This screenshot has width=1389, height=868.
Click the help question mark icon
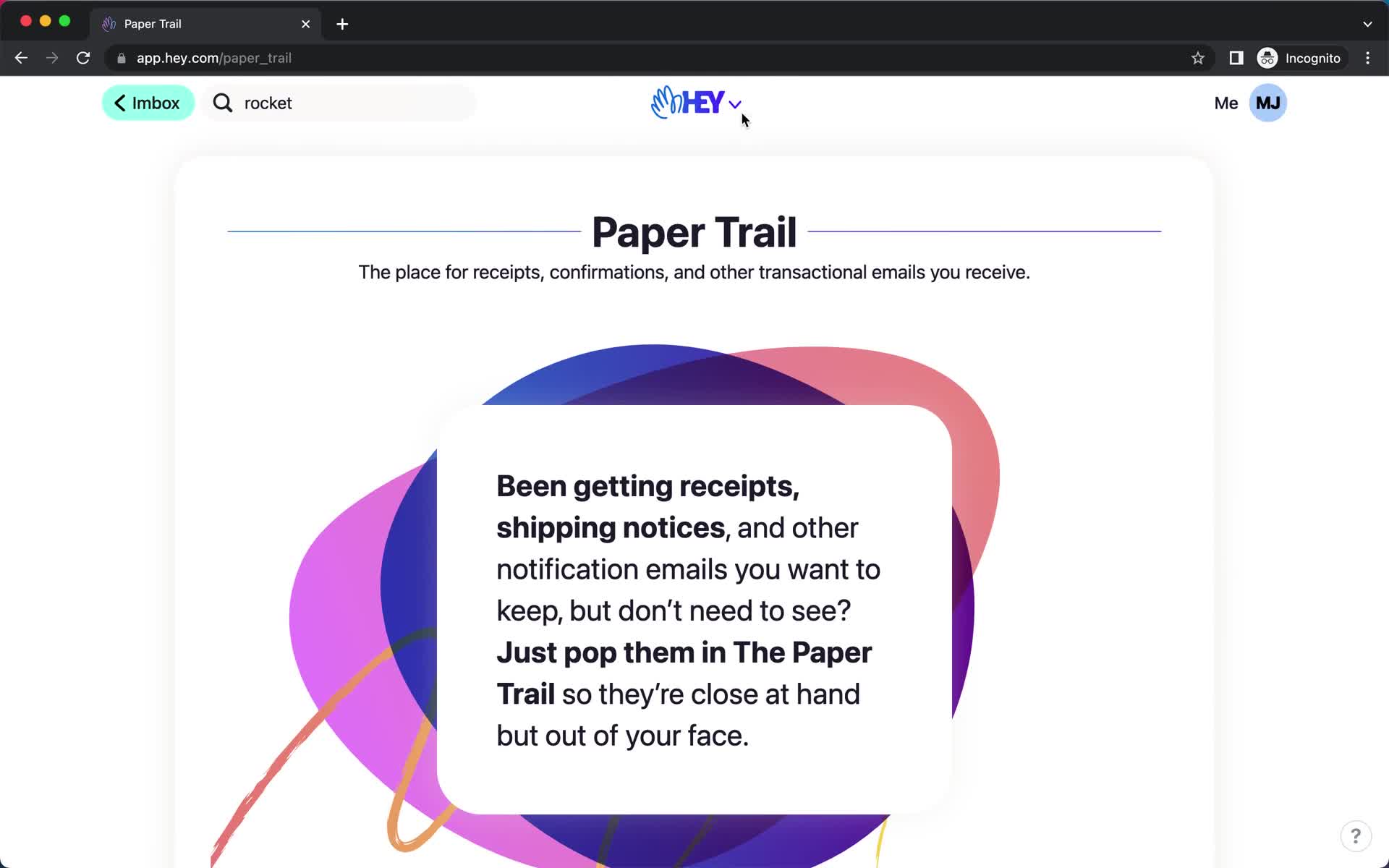coord(1356,835)
